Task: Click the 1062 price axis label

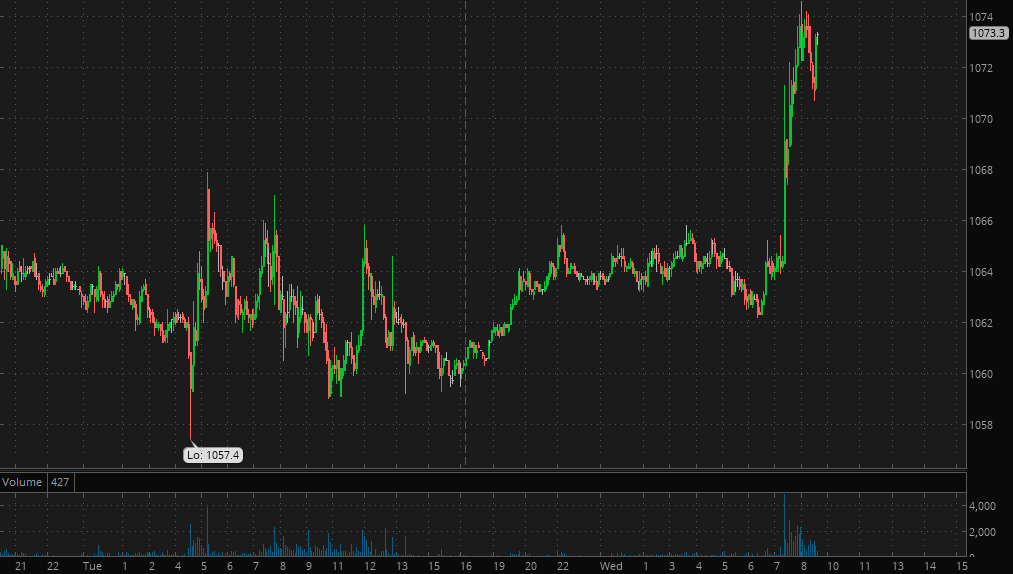Action: (x=981, y=323)
